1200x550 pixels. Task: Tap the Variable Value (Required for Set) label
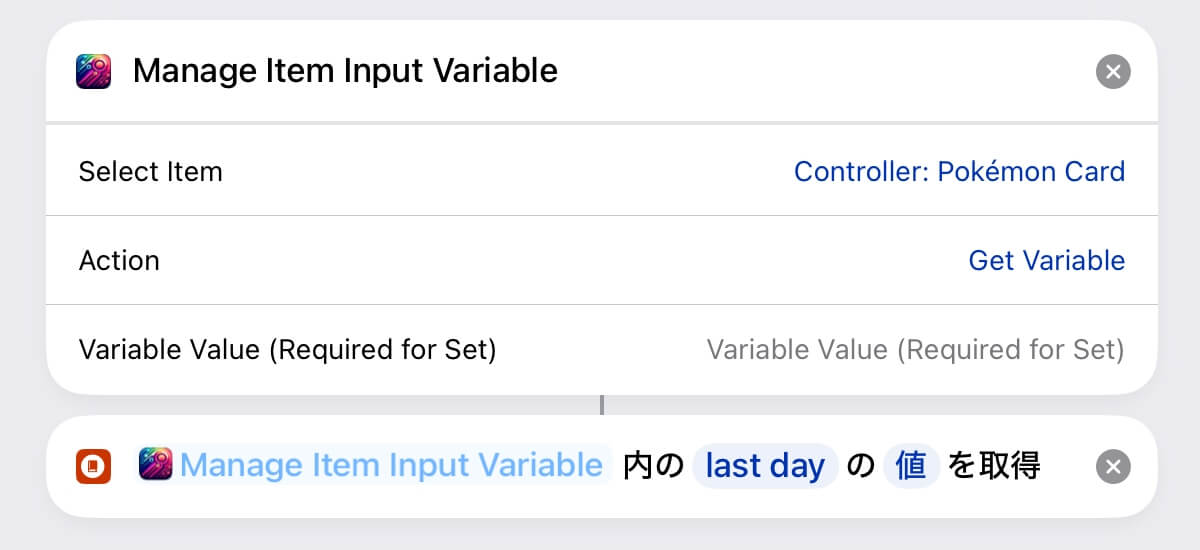pos(287,350)
